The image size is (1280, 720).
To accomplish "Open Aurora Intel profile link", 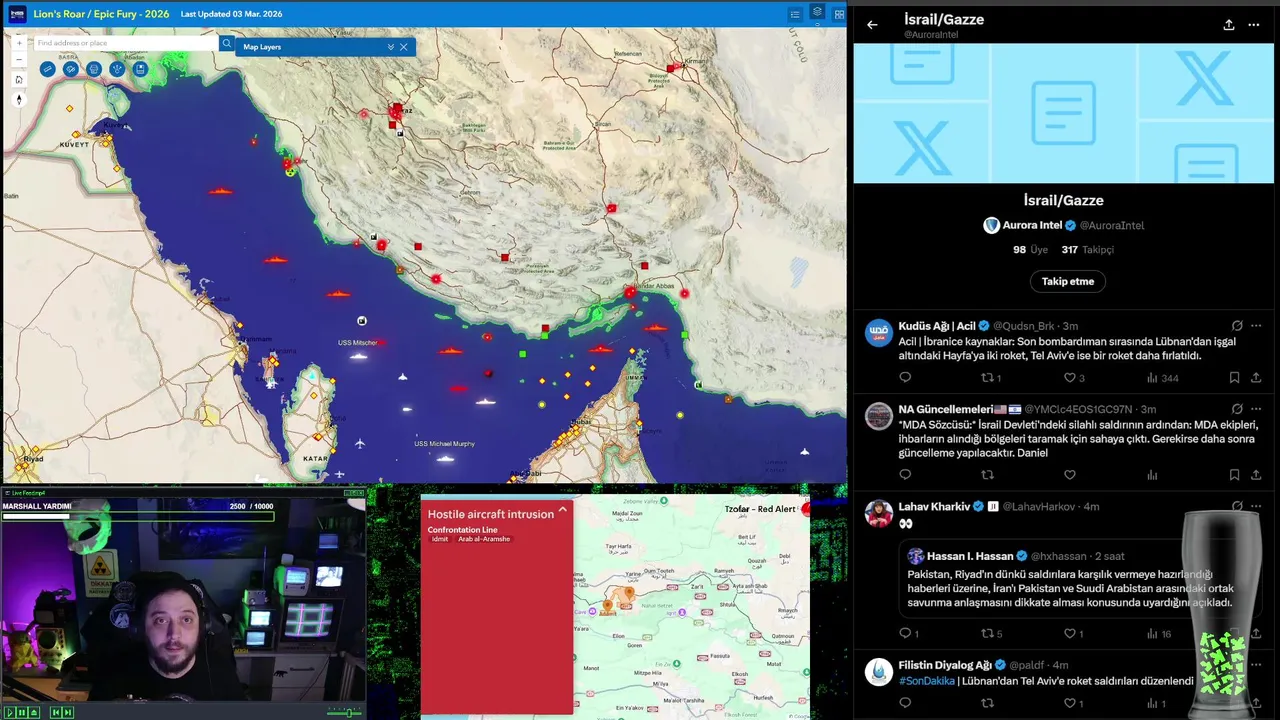I will pos(1032,225).
